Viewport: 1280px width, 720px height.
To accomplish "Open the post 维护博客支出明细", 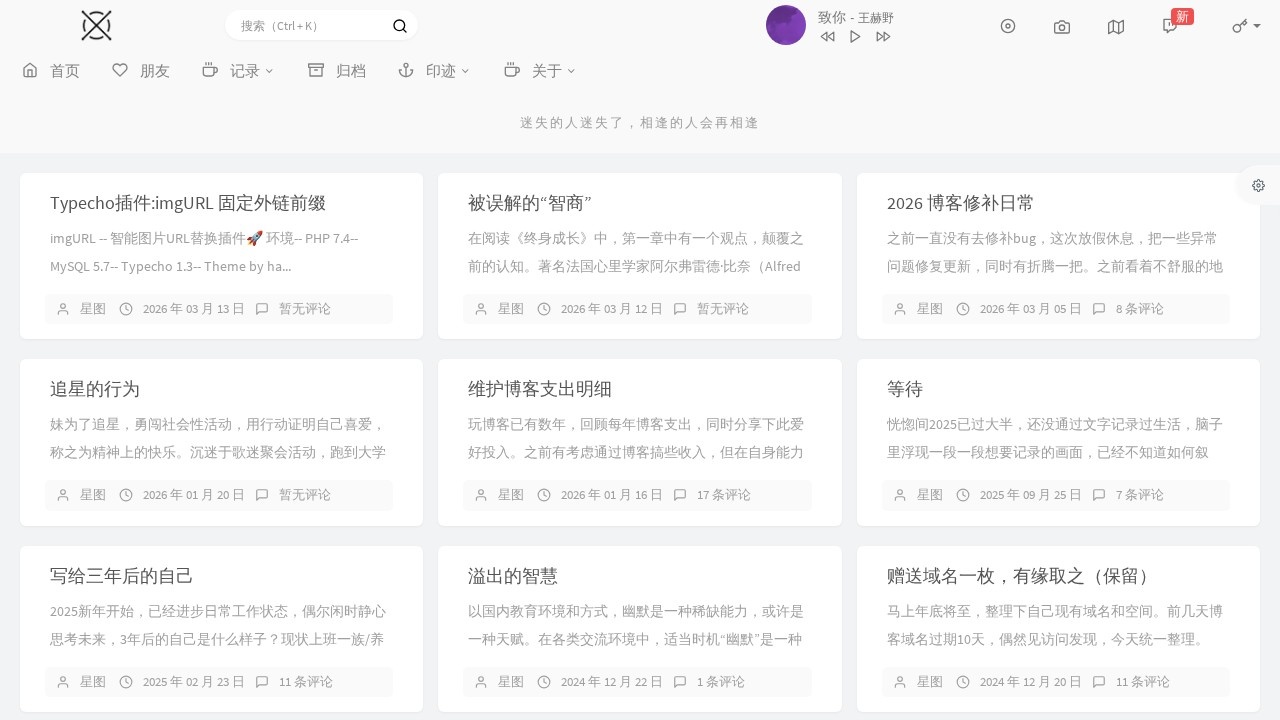I will (539, 389).
